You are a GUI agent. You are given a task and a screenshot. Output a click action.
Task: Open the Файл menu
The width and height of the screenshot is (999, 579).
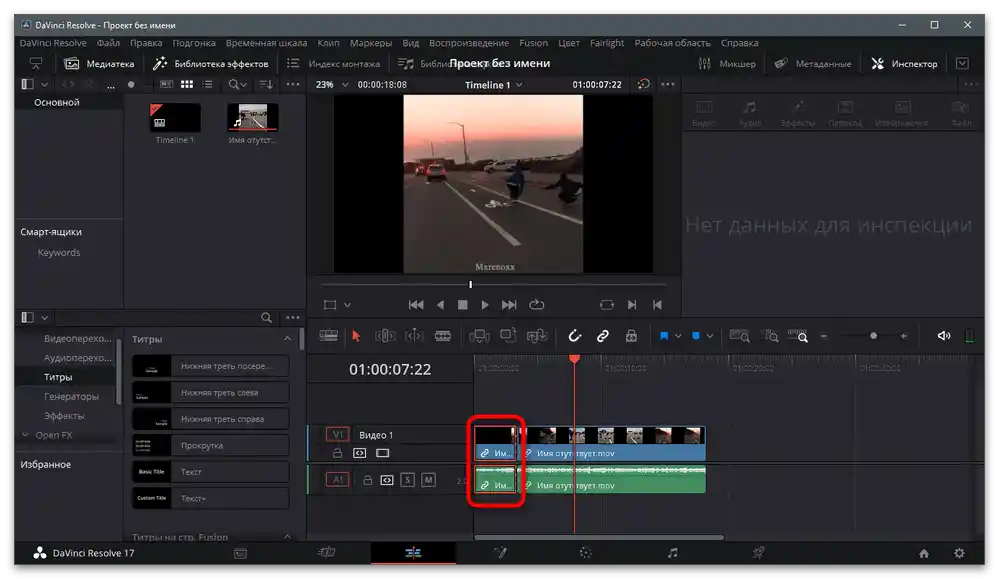[108, 43]
